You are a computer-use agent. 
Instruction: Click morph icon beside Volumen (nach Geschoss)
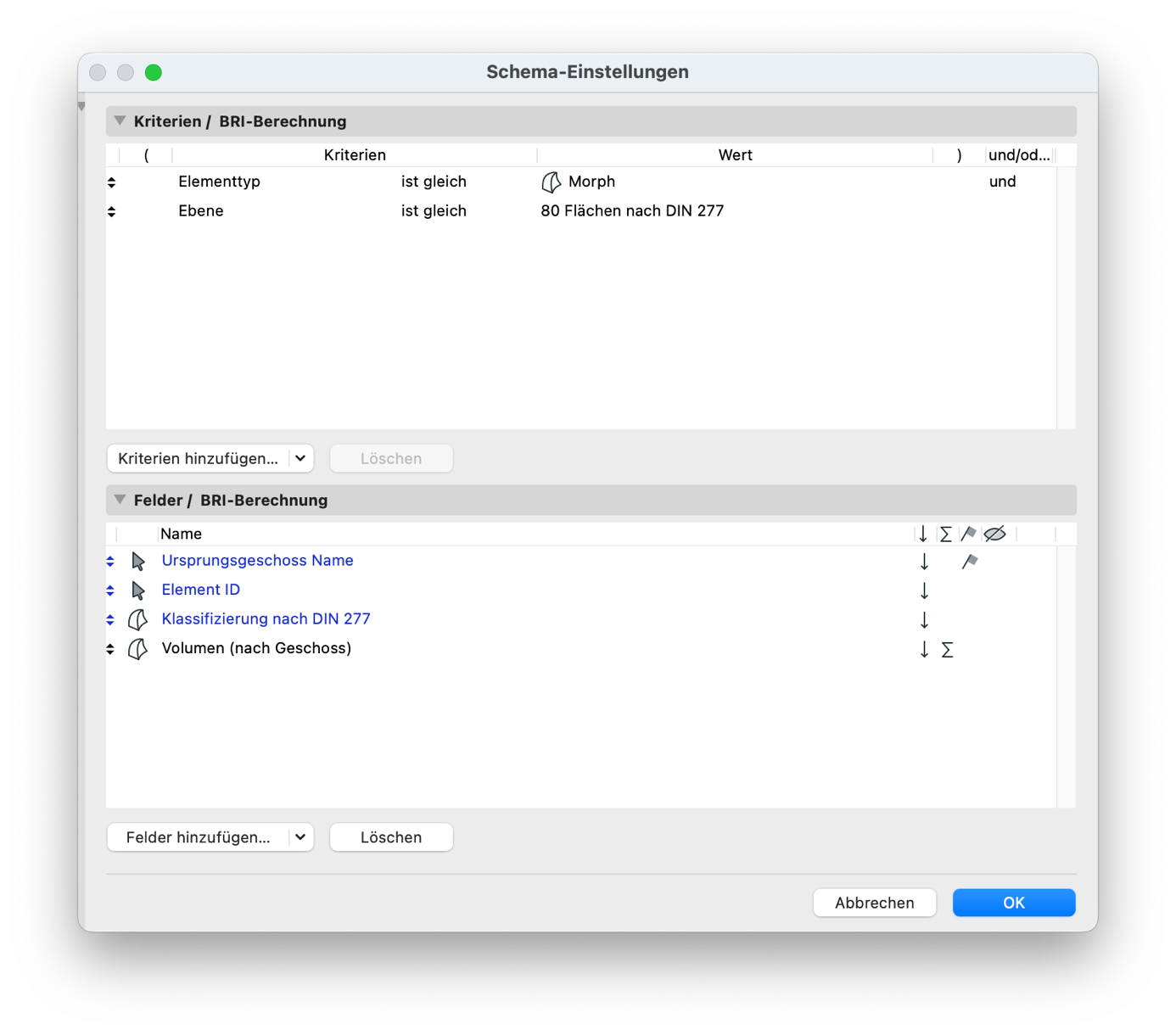(x=137, y=649)
